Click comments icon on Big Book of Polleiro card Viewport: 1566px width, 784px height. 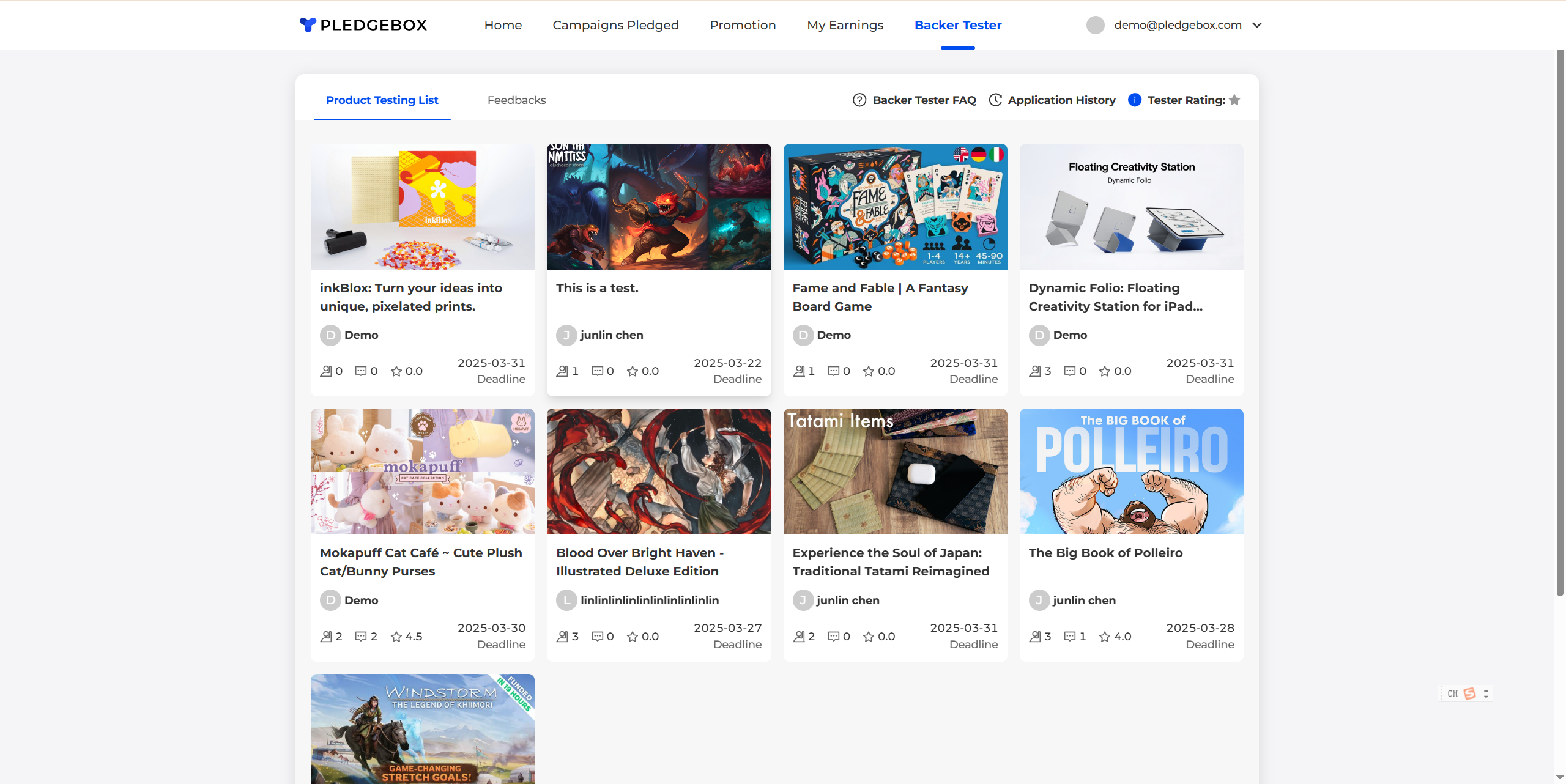pos(1070,637)
